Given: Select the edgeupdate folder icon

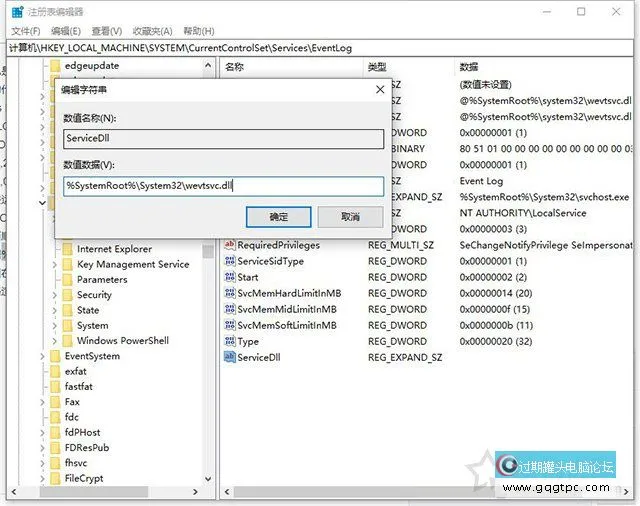Looking at the screenshot, I should pyautogui.click(x=56, y=66).
